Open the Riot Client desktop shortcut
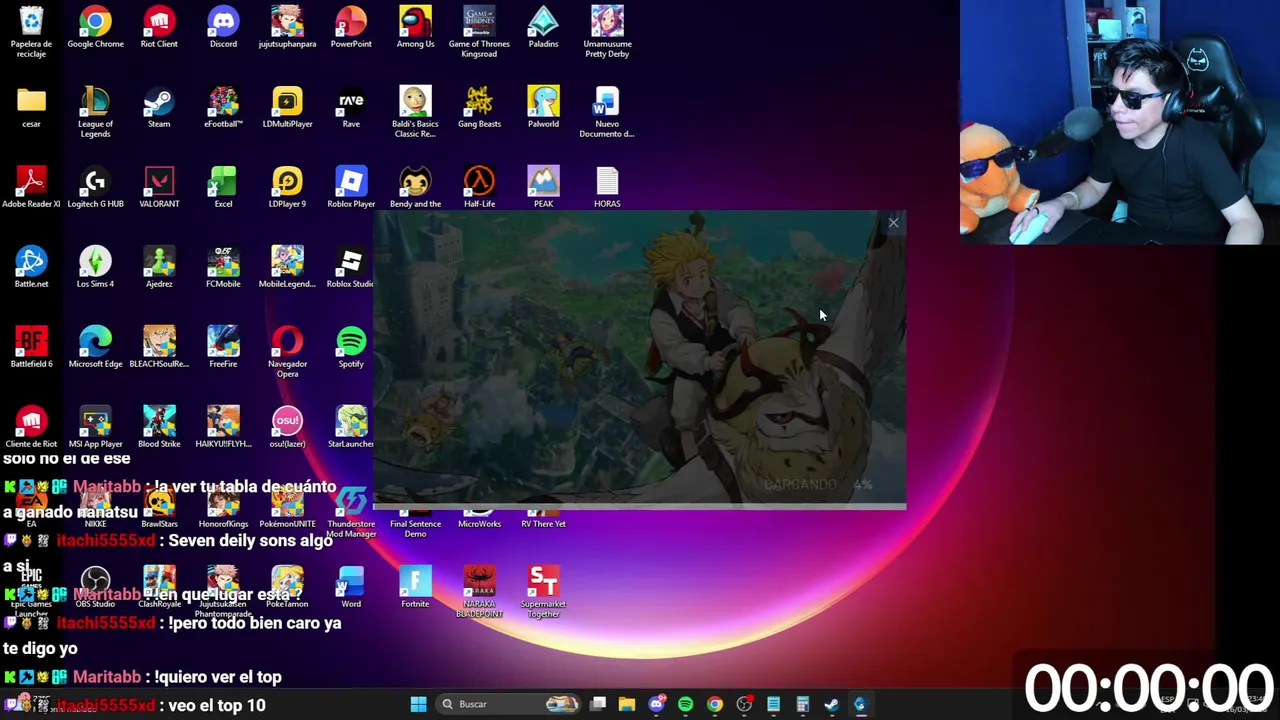Image resolution: width=1280 pixels, height=720 pixels. coord(159,27)
